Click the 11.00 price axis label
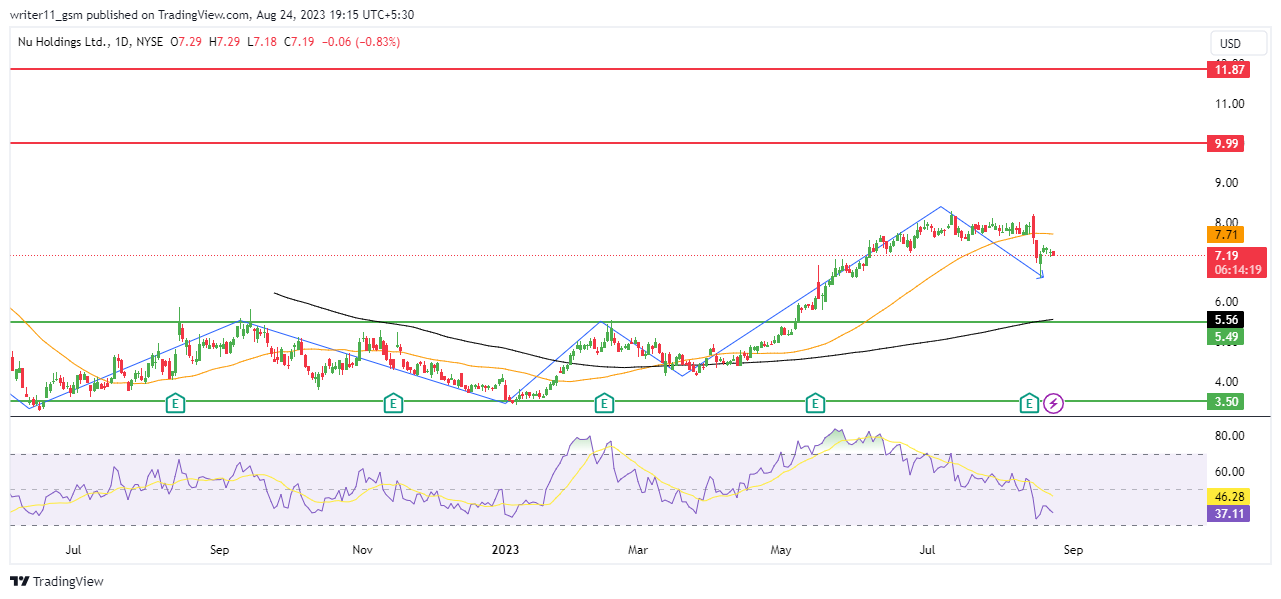Image resolution: width=1281 pixels, height=599 pixels. [x=1230, y=103]
